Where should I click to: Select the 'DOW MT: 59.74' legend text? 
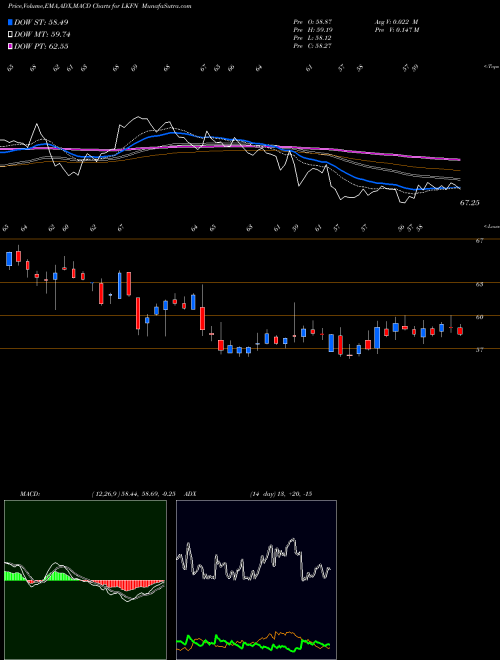(x=42, y=35)
